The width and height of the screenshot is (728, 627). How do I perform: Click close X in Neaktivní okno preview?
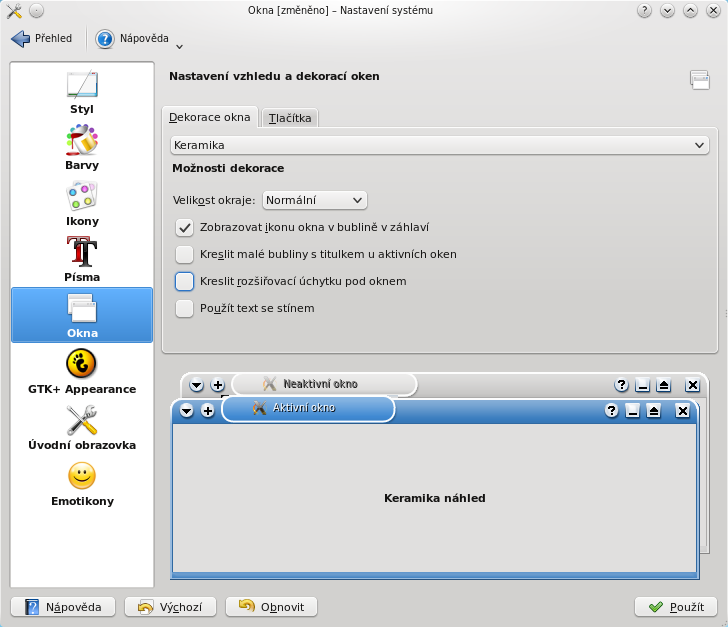click(692, 385)
